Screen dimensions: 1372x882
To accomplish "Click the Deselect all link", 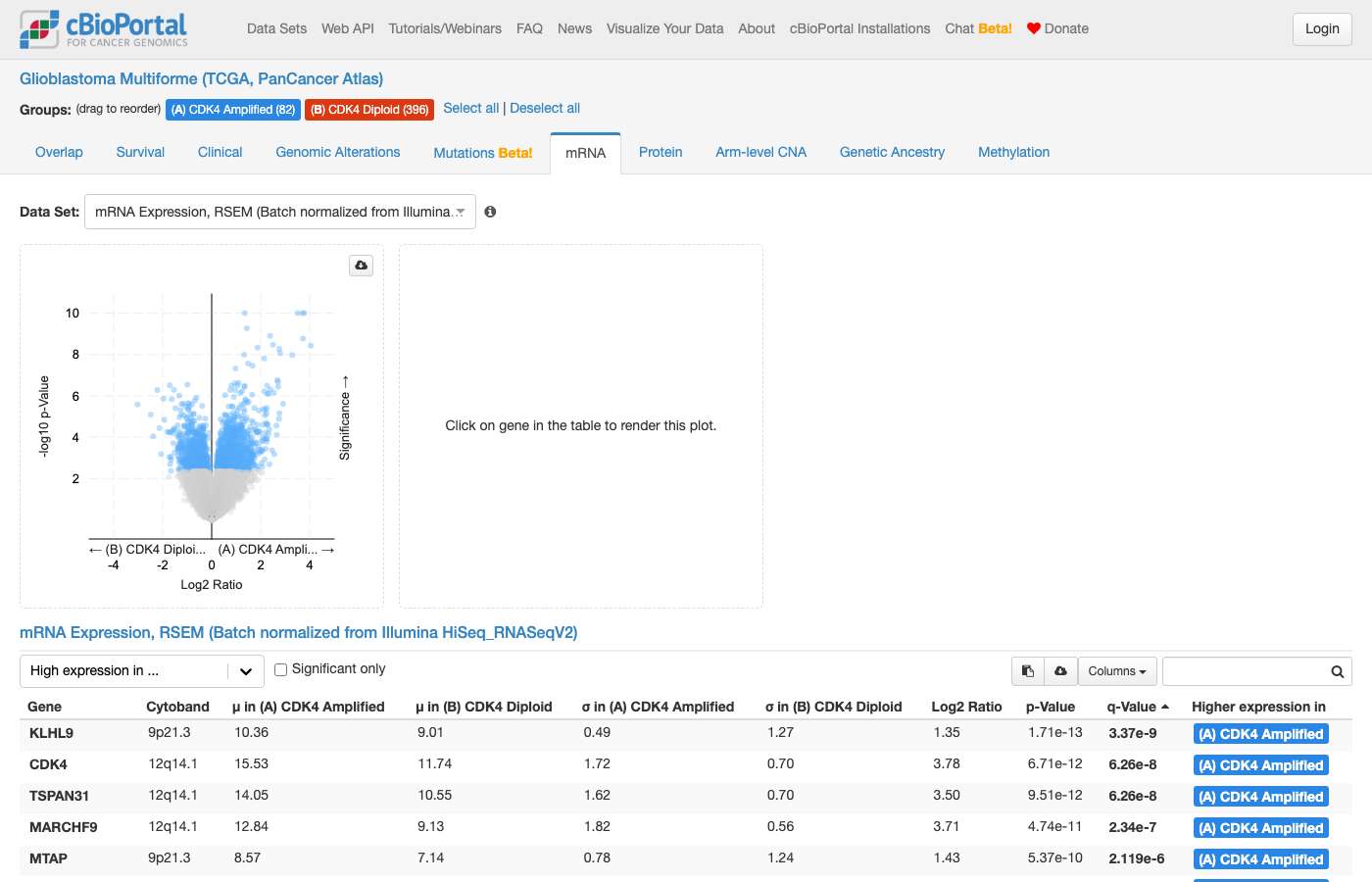I will pos(545,108).
